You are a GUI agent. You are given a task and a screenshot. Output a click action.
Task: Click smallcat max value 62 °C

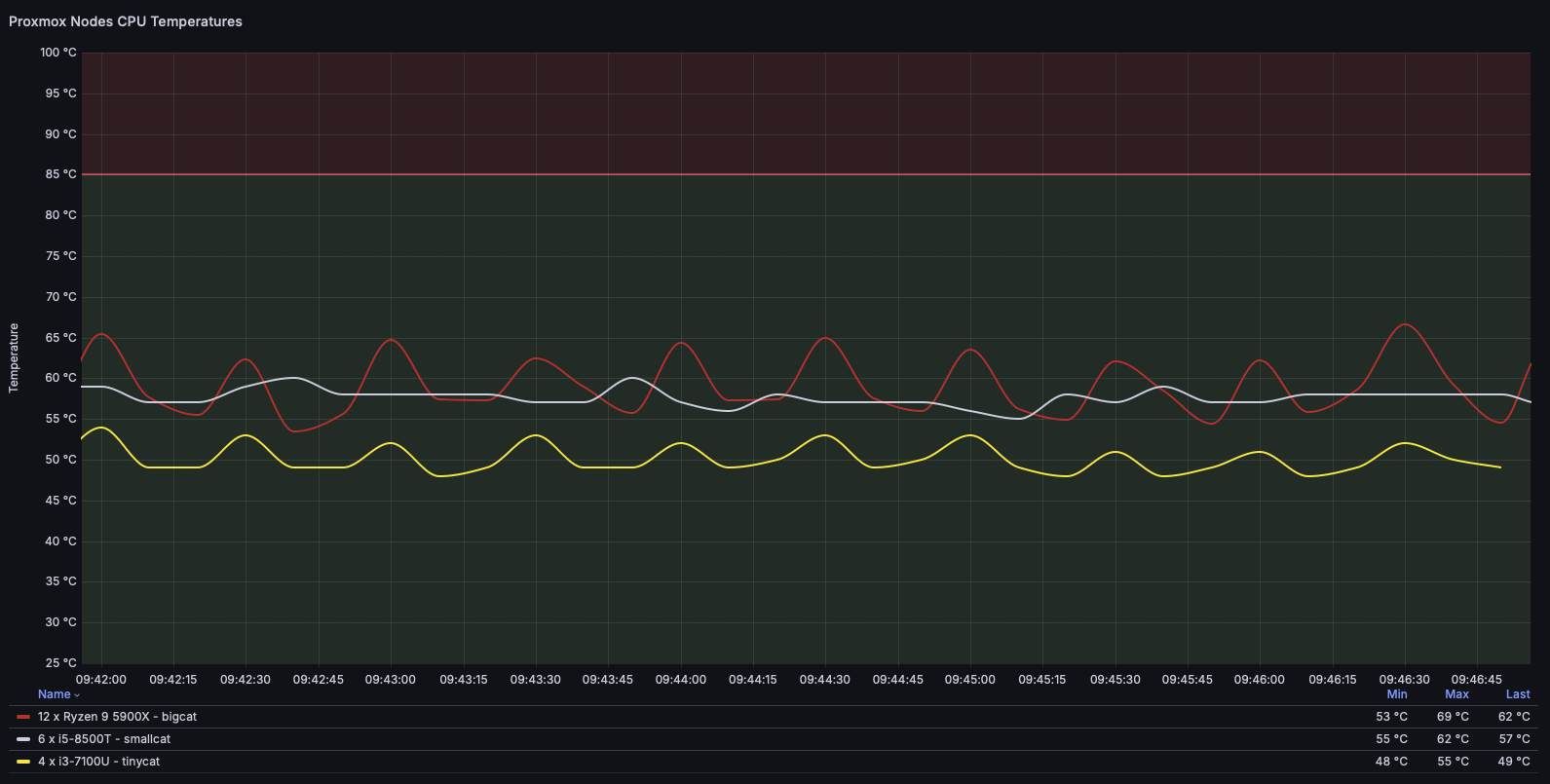coord(1453,739)
